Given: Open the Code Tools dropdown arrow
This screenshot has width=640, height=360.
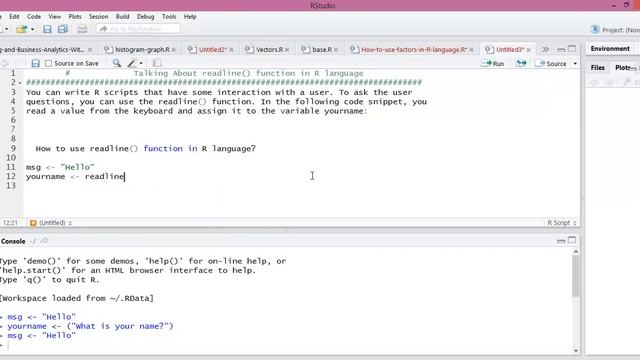Looking at the screenshot, I should pos(141,63).
